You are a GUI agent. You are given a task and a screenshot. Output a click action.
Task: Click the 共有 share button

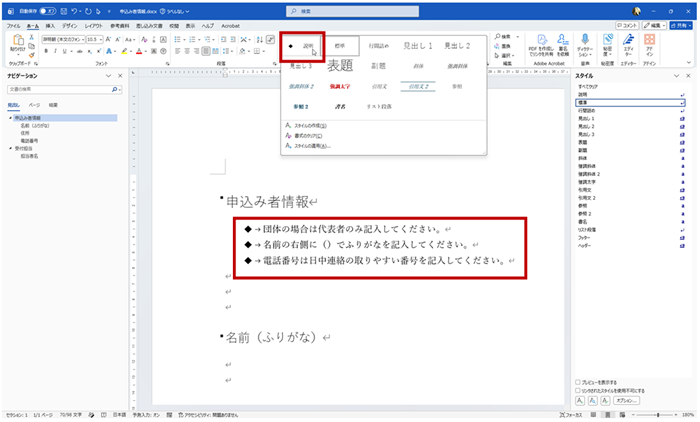click(680, 25)
